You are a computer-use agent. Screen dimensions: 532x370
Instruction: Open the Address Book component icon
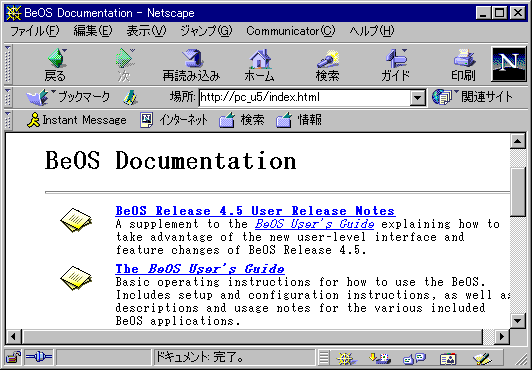point(448,358)
